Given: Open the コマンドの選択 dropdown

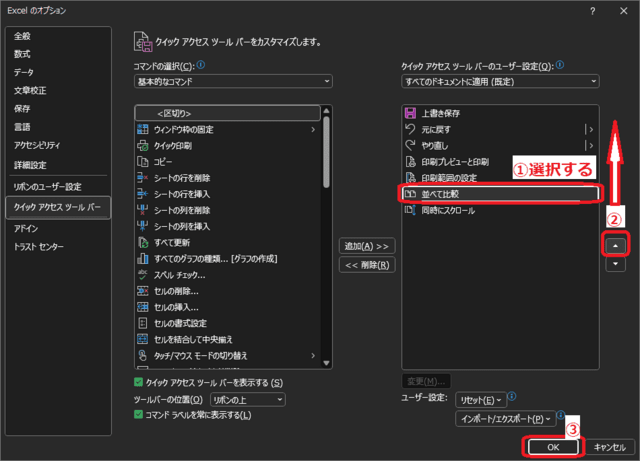Looking at the screenshot, I should [231, 81].
